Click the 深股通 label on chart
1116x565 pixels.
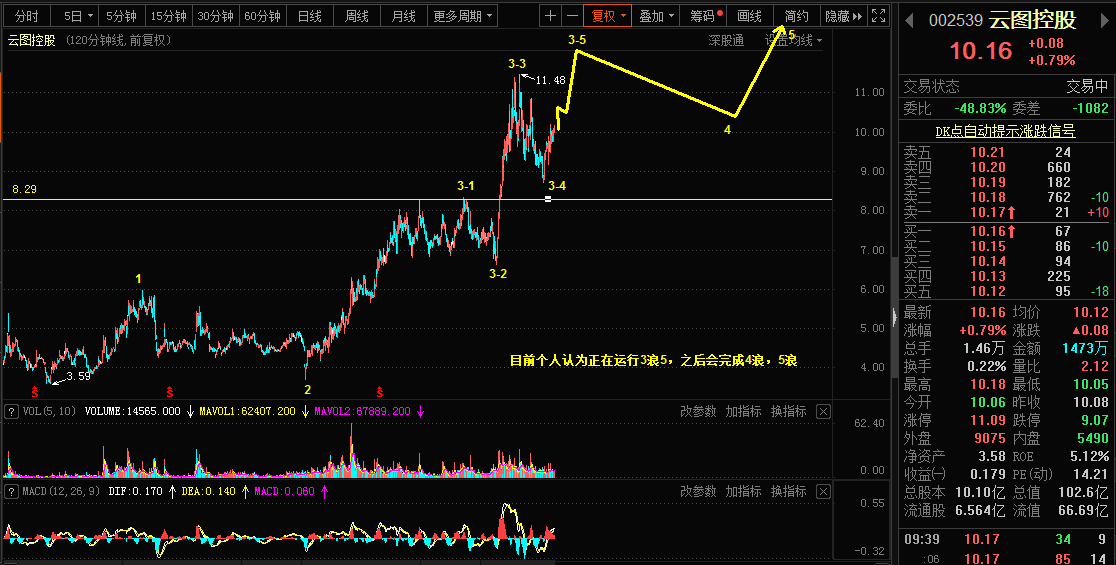click(x=726, y=41)
